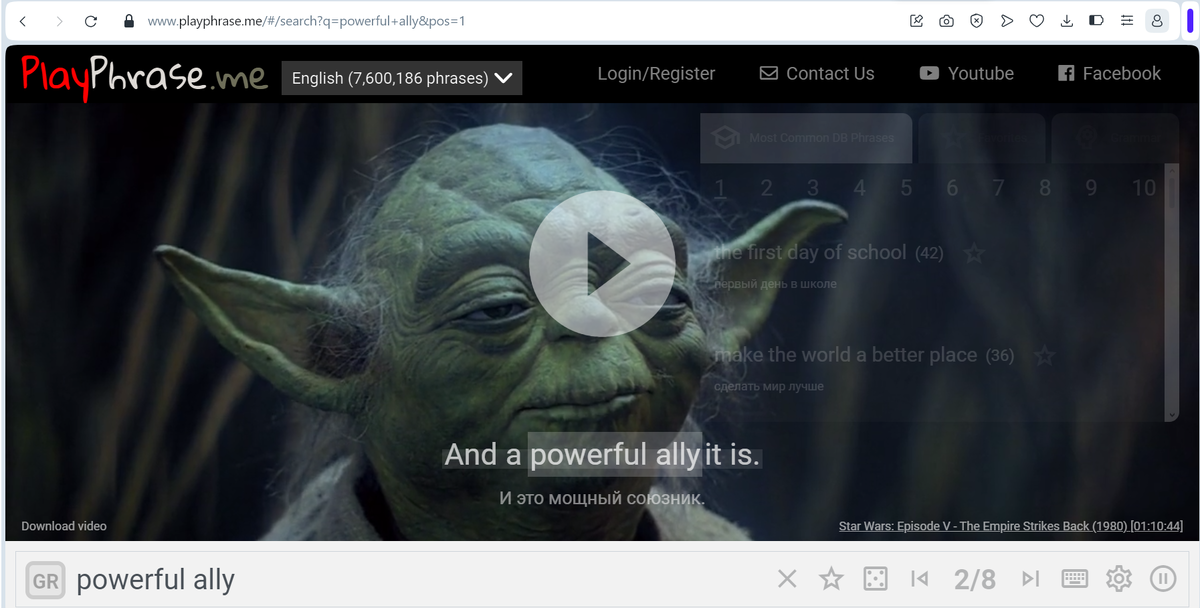Open browser easy setup sliders icon

pyautogui.click(x=1127, y=21)
